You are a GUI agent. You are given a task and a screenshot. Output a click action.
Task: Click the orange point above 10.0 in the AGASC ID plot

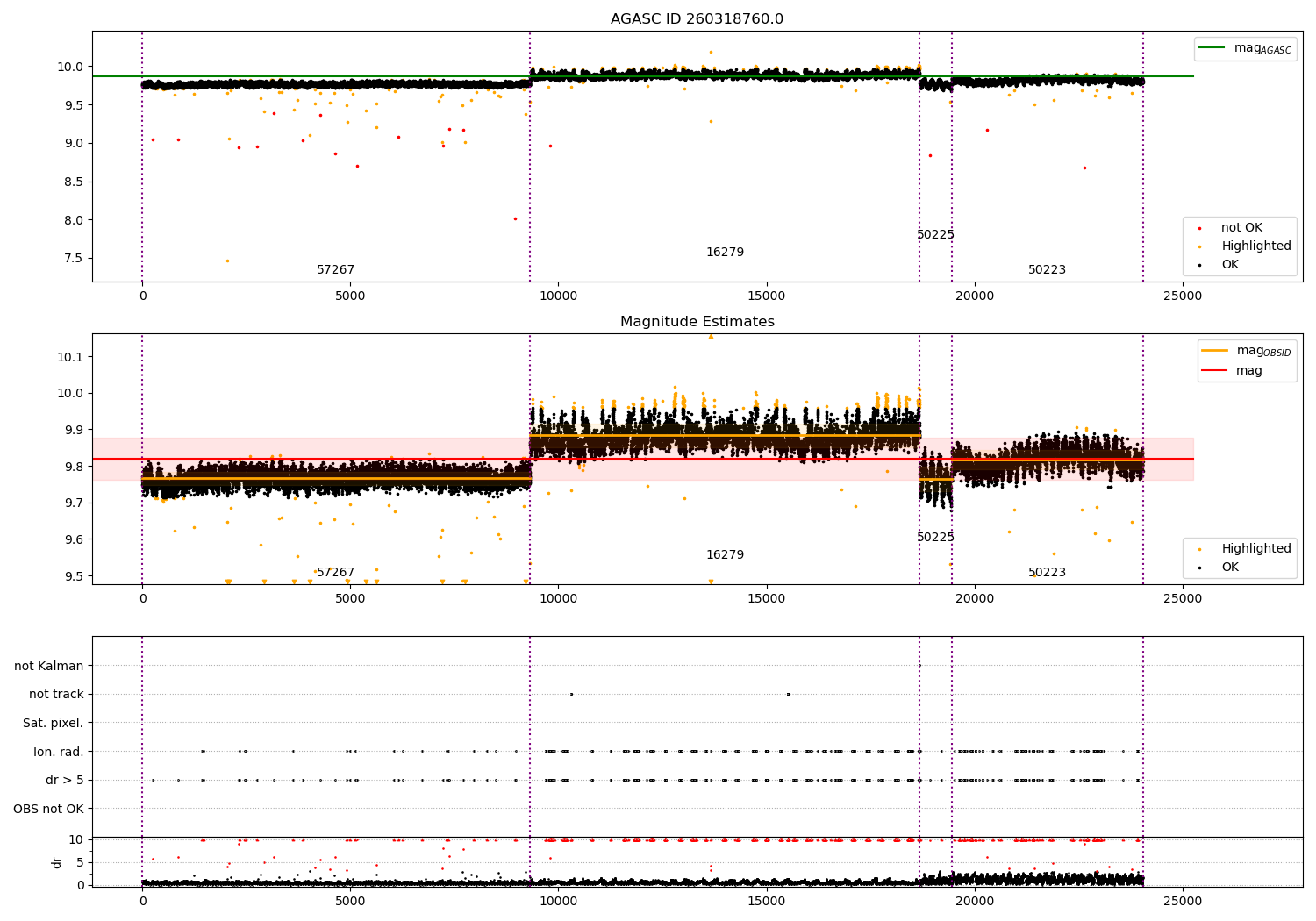[x=711, y=52]
